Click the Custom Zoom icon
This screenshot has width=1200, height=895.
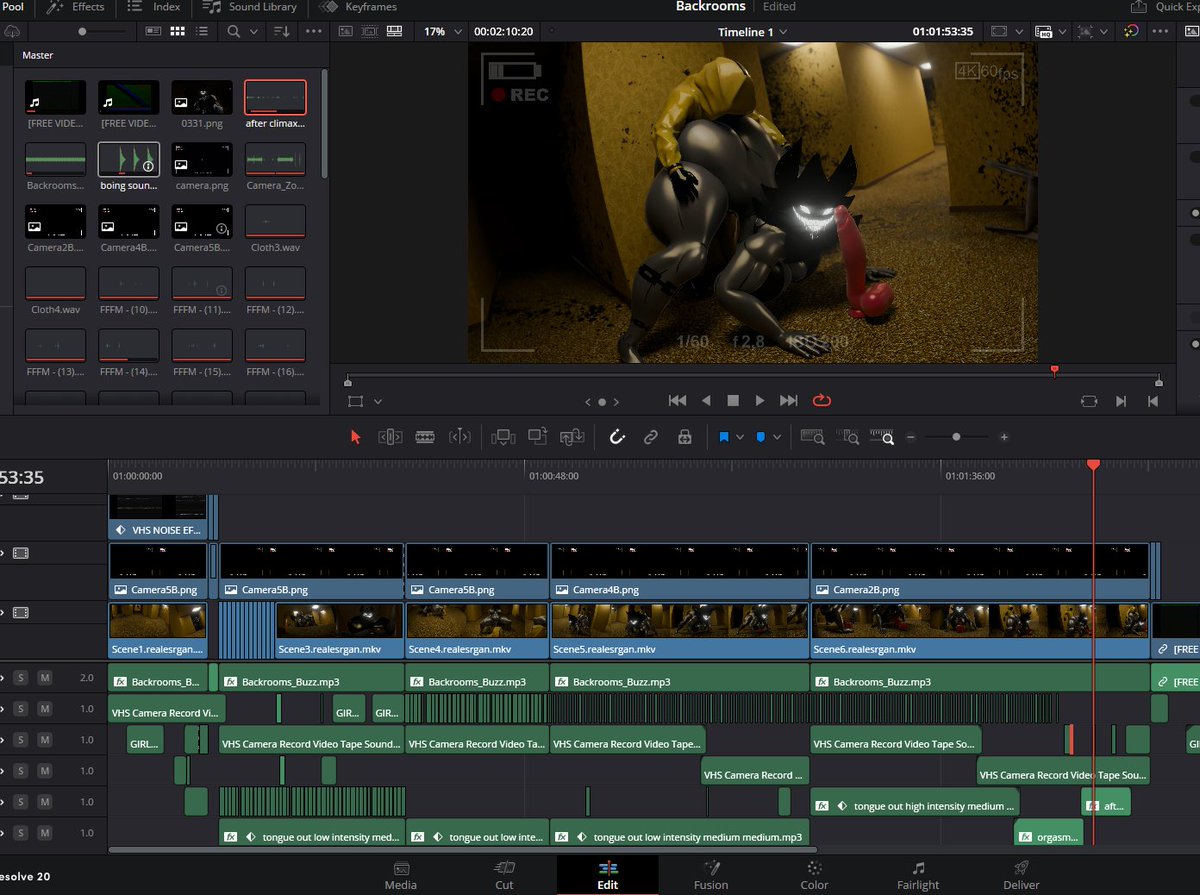tap(882, 437)
